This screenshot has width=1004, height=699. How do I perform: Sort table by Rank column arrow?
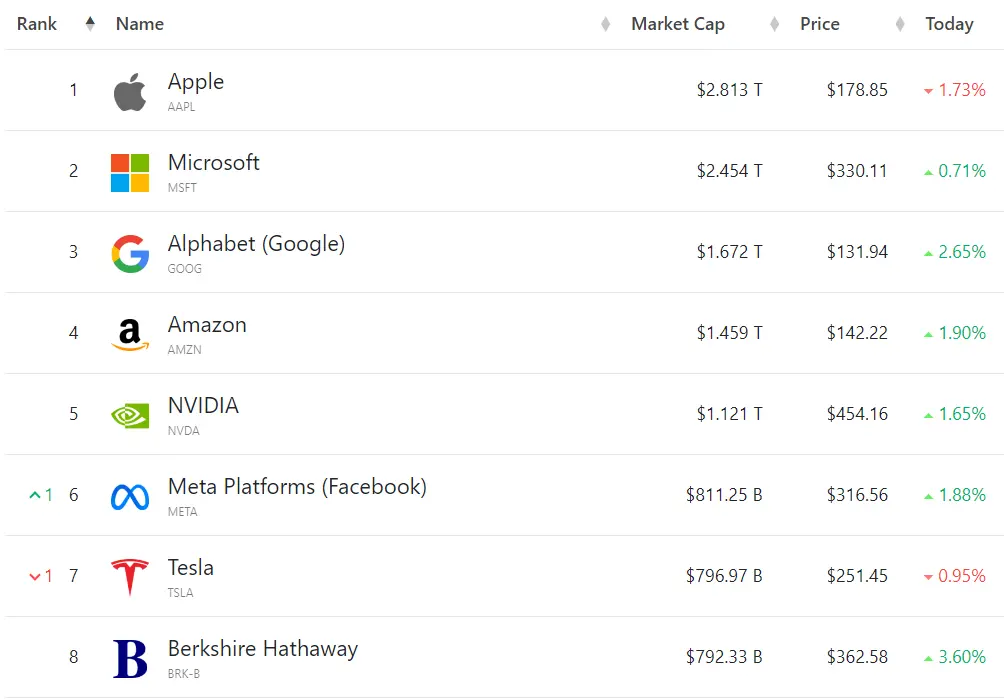click(90, 24)
